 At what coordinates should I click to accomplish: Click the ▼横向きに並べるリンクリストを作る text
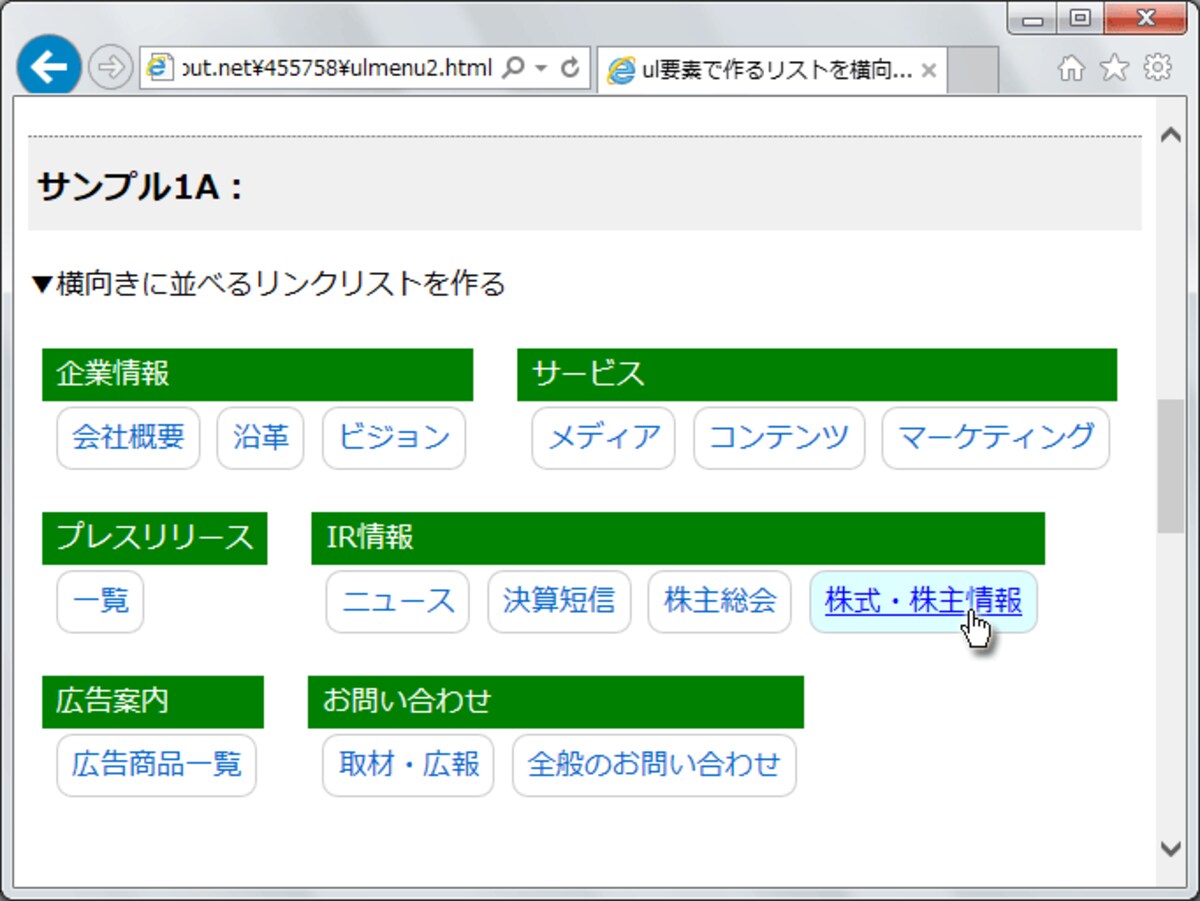coord(269,284)
